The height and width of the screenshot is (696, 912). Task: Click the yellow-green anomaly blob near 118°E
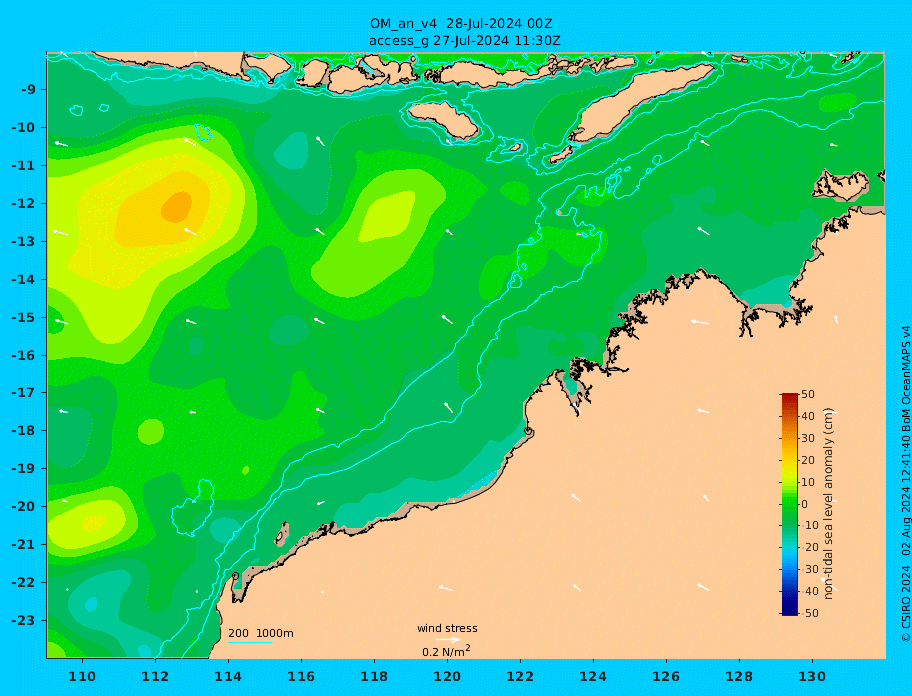click(x=386, y=217)
